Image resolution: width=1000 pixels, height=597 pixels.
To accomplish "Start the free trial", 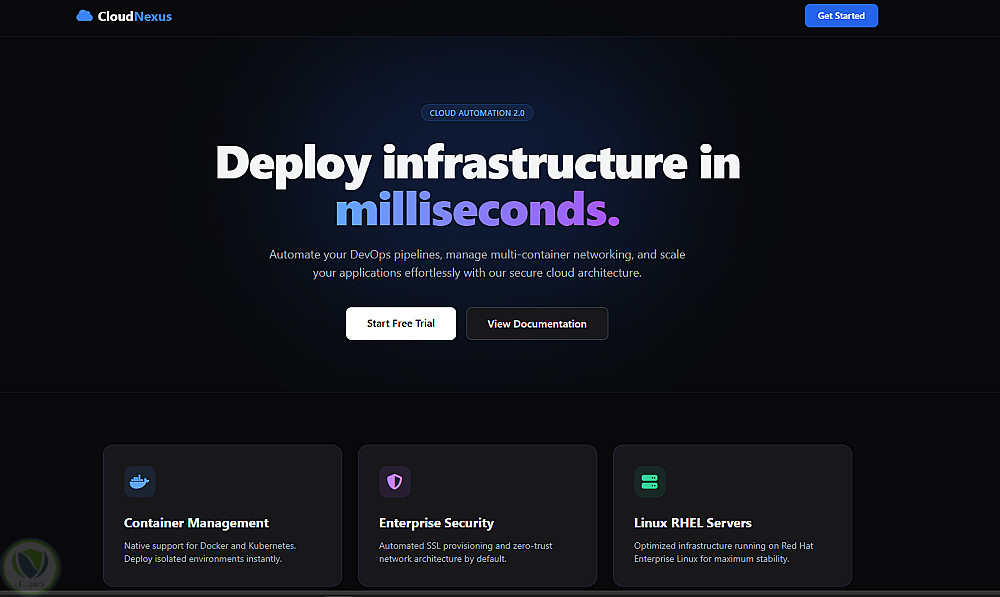I will [401, 323].
